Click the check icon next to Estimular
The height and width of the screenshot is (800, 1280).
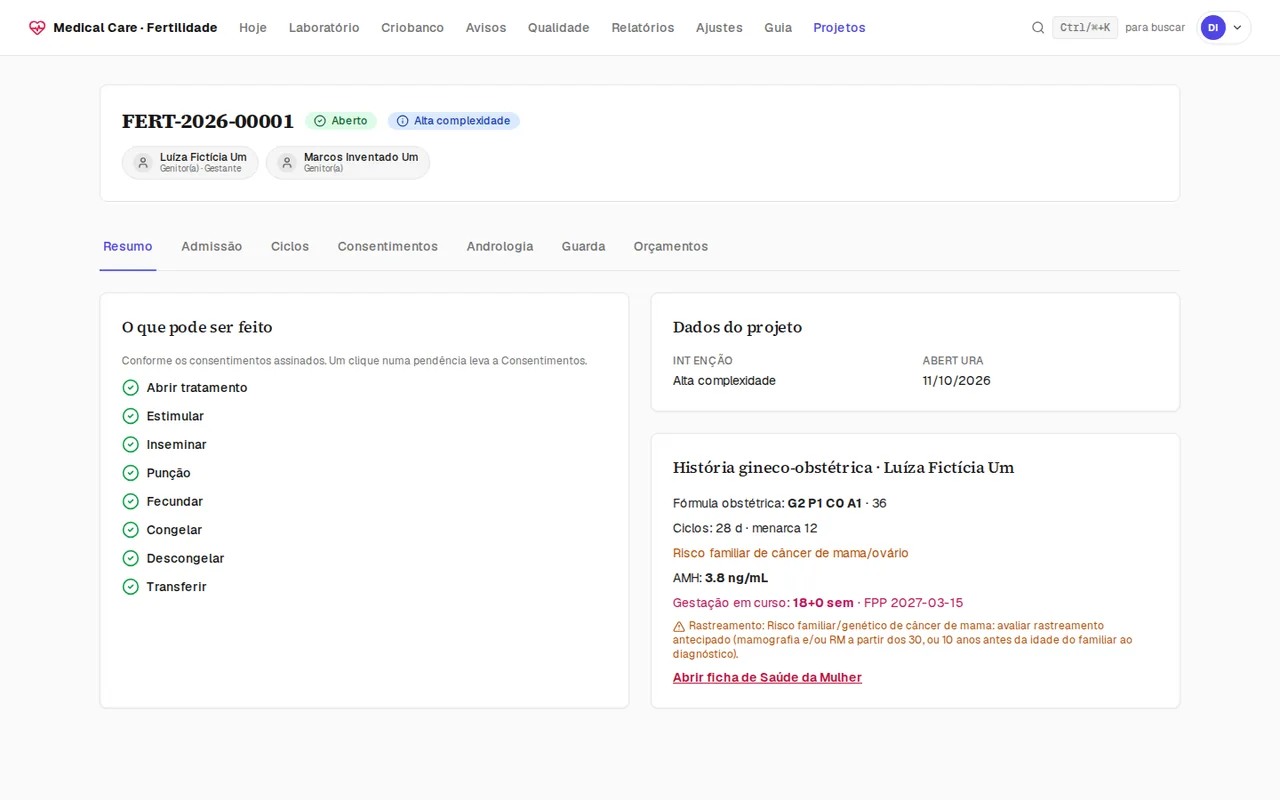tap(130, 416)
